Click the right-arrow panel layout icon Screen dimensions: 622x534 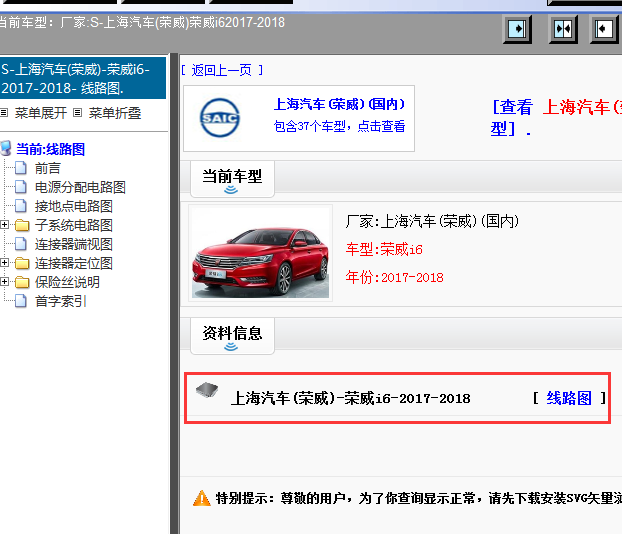517,29
